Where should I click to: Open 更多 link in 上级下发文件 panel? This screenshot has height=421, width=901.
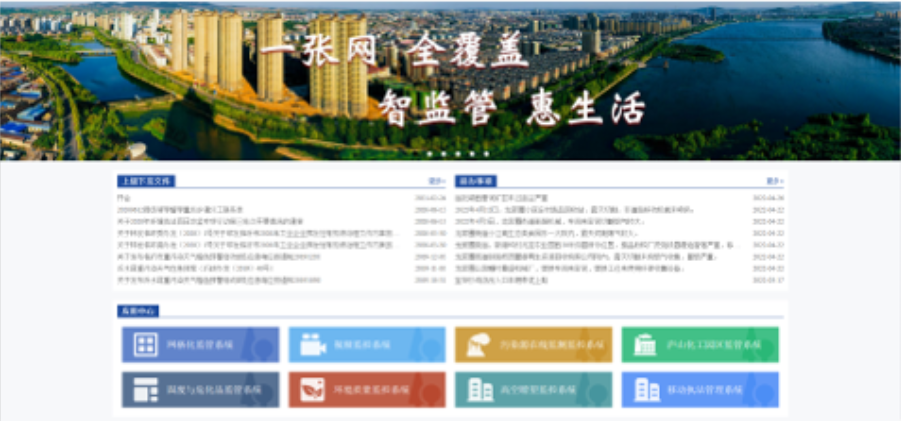pos(437,182)
